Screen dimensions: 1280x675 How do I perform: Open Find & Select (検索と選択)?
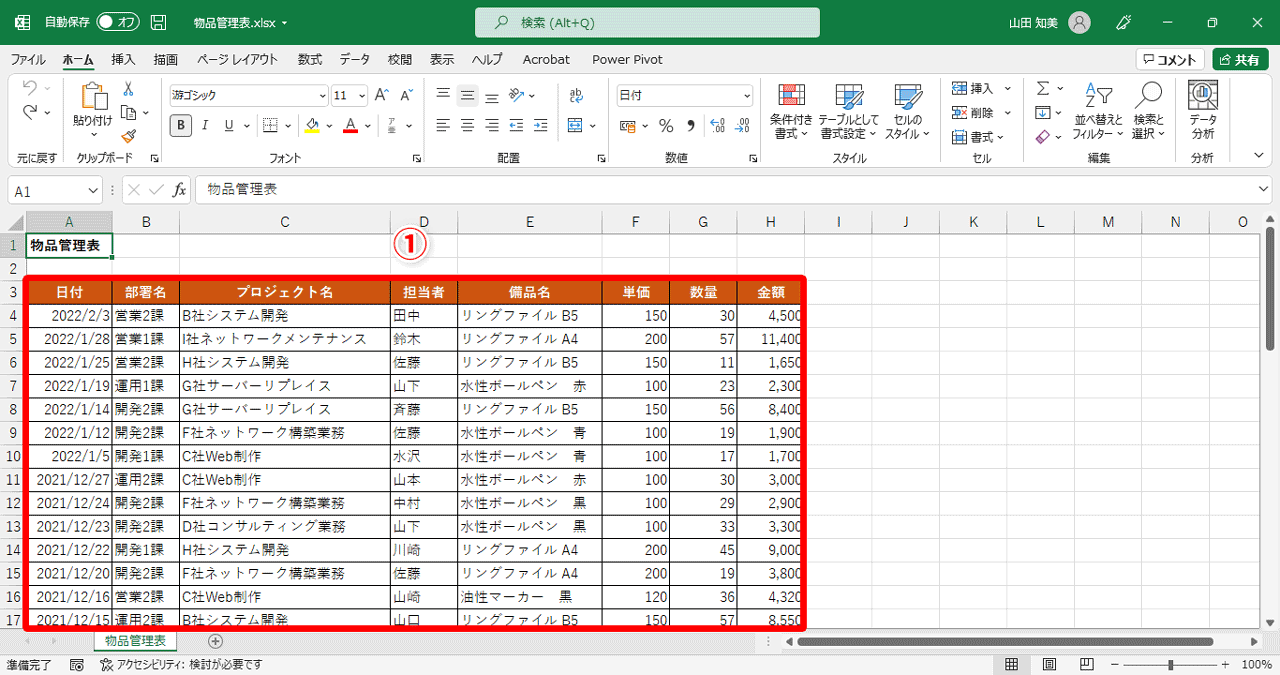pyautogui.click(x=1149, y=111)
